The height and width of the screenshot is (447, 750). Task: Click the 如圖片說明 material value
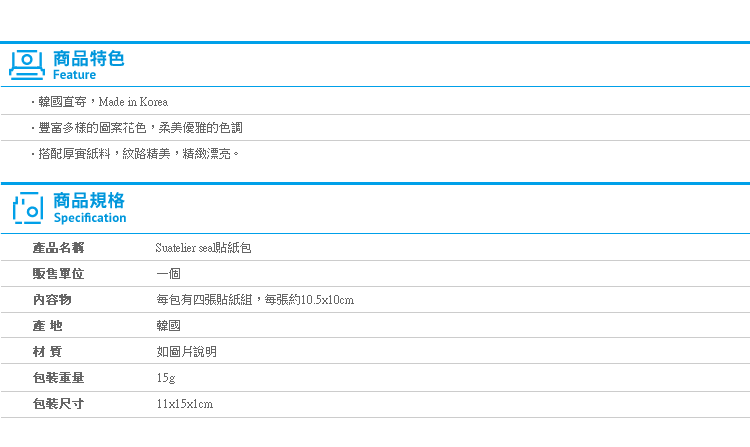tap(187, 352)
